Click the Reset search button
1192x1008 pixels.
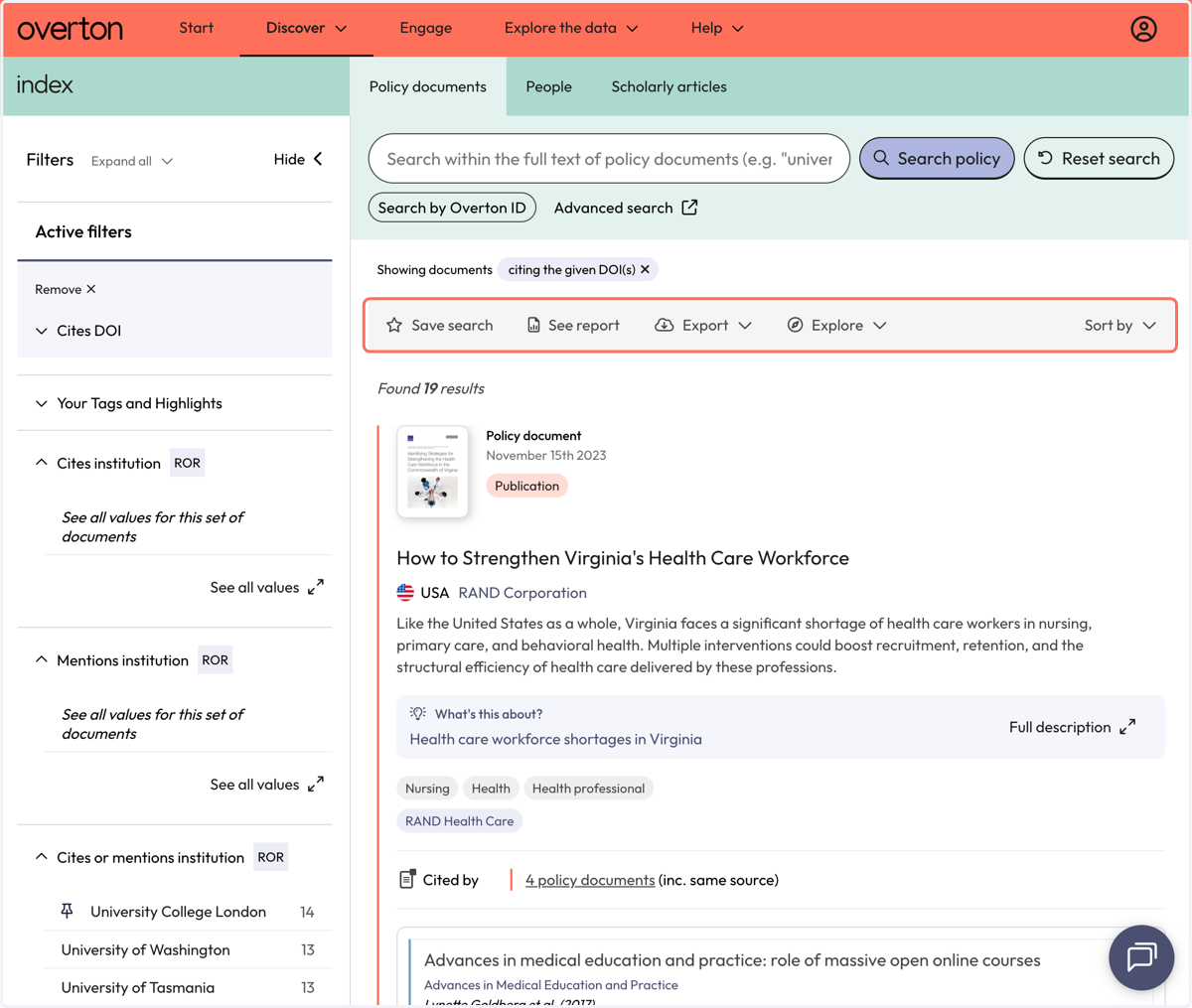(x=1099, y=158)
